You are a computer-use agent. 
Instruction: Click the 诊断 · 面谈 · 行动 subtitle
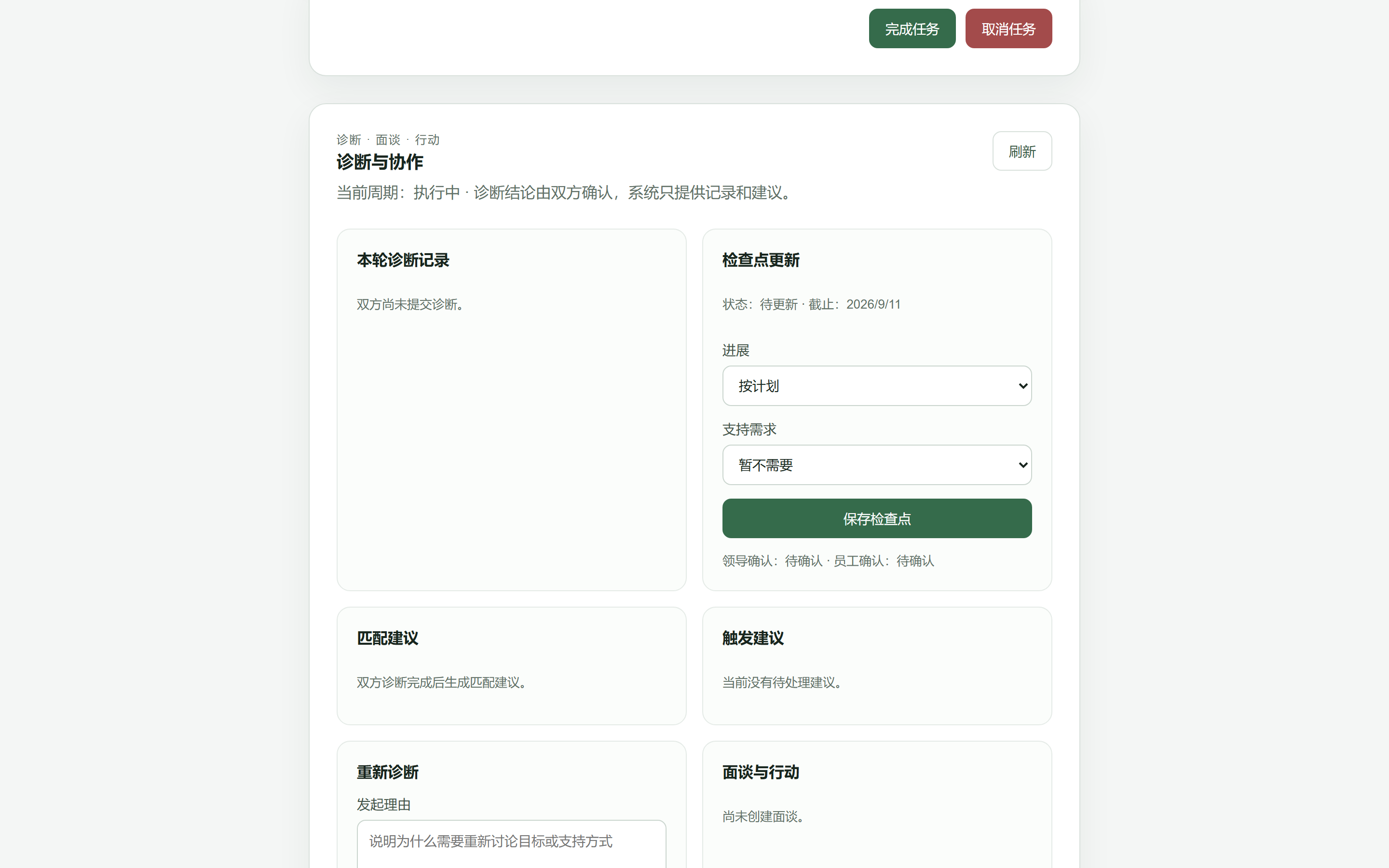pos(388,139)
